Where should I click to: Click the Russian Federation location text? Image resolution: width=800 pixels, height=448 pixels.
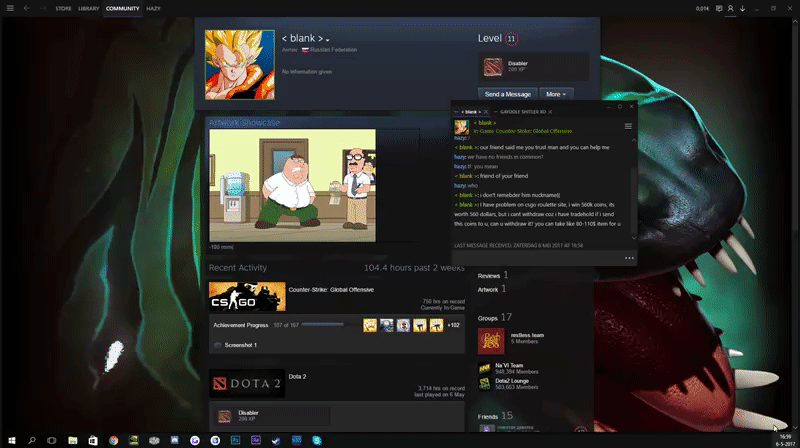coord(333,49)
